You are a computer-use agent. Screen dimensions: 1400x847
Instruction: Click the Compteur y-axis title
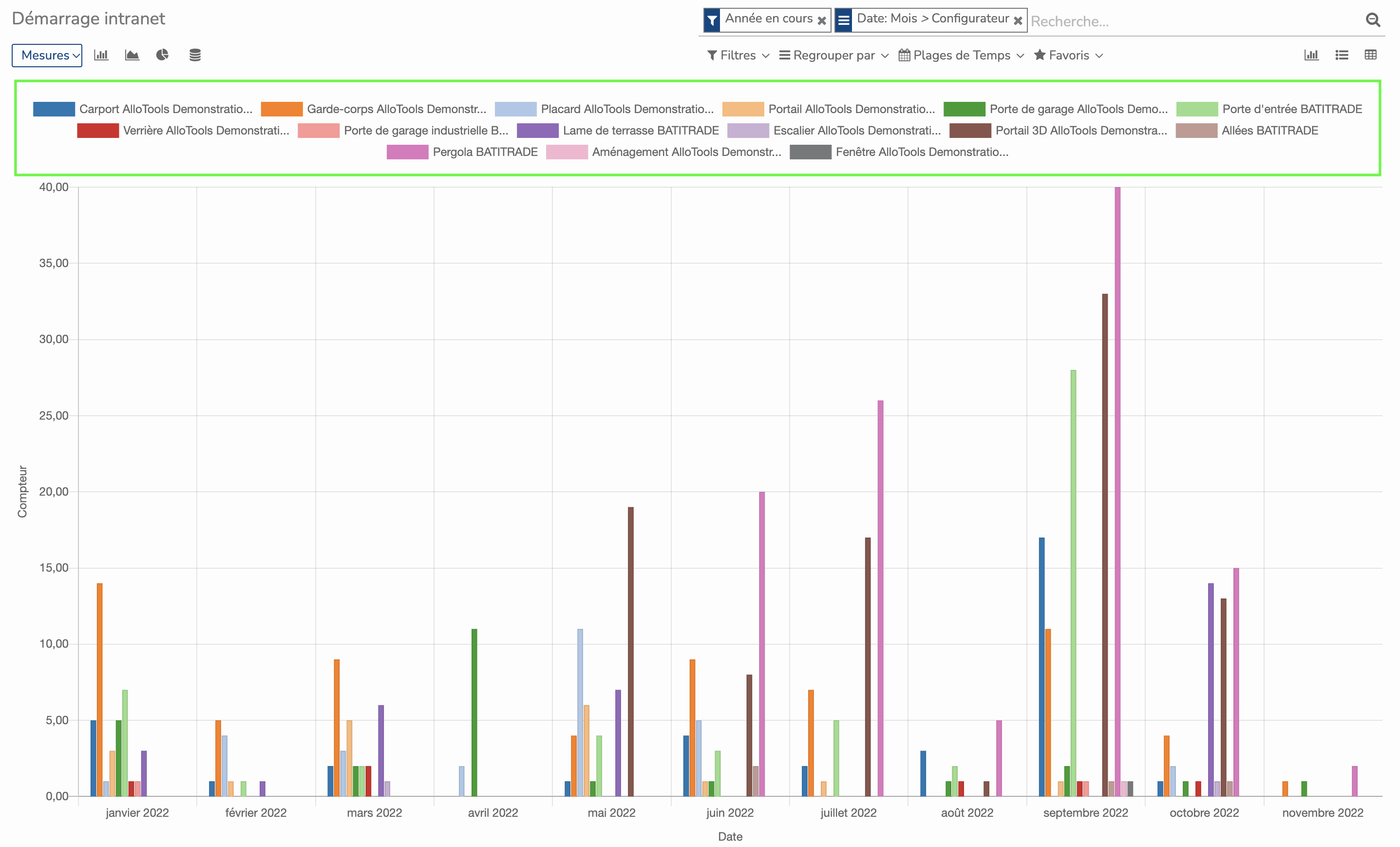pos(22,492)
